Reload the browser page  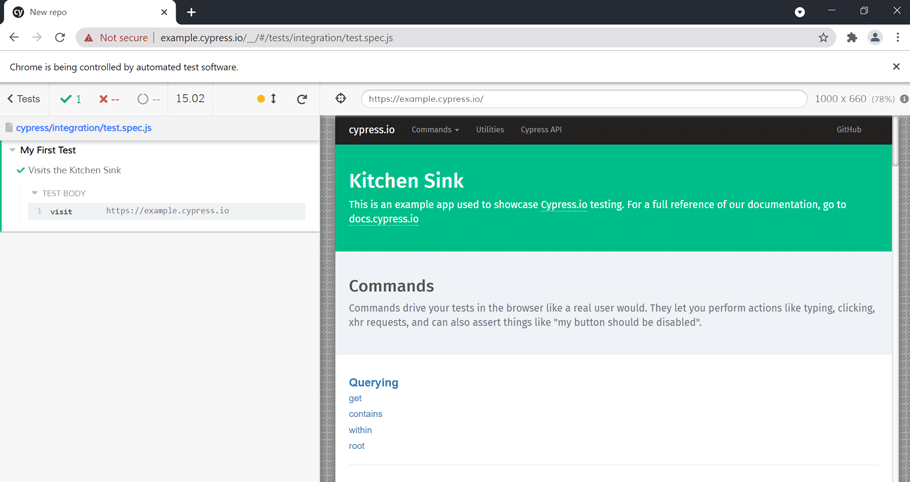click(60, 38)
